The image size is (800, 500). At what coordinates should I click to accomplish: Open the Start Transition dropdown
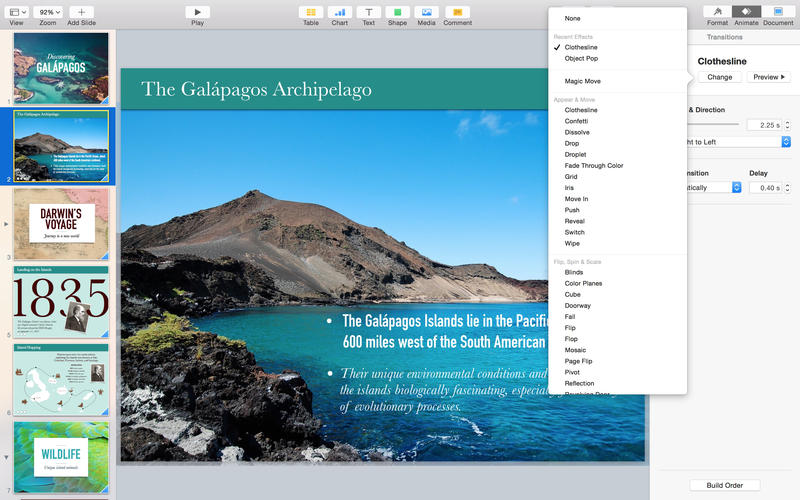pos(712,187)
